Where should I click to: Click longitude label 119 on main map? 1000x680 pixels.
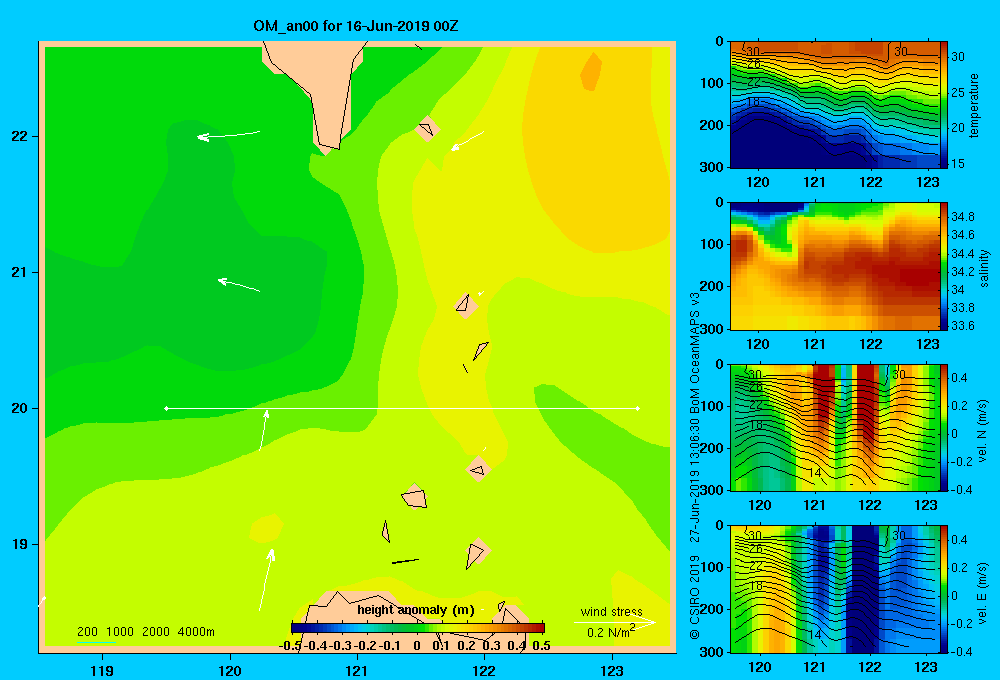tap(102, 670)
